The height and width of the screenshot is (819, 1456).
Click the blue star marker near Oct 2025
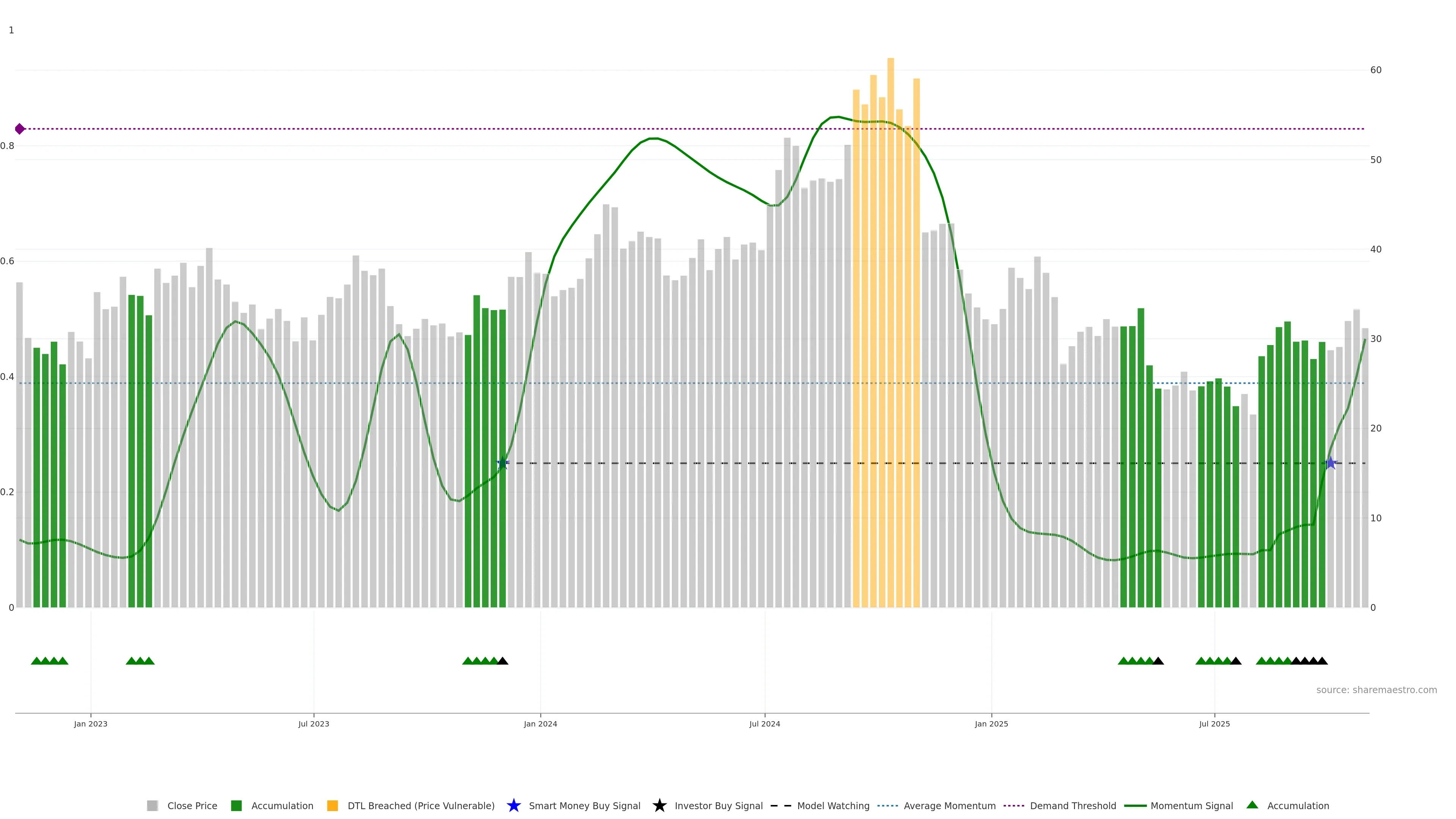(x=1330, y=463)
